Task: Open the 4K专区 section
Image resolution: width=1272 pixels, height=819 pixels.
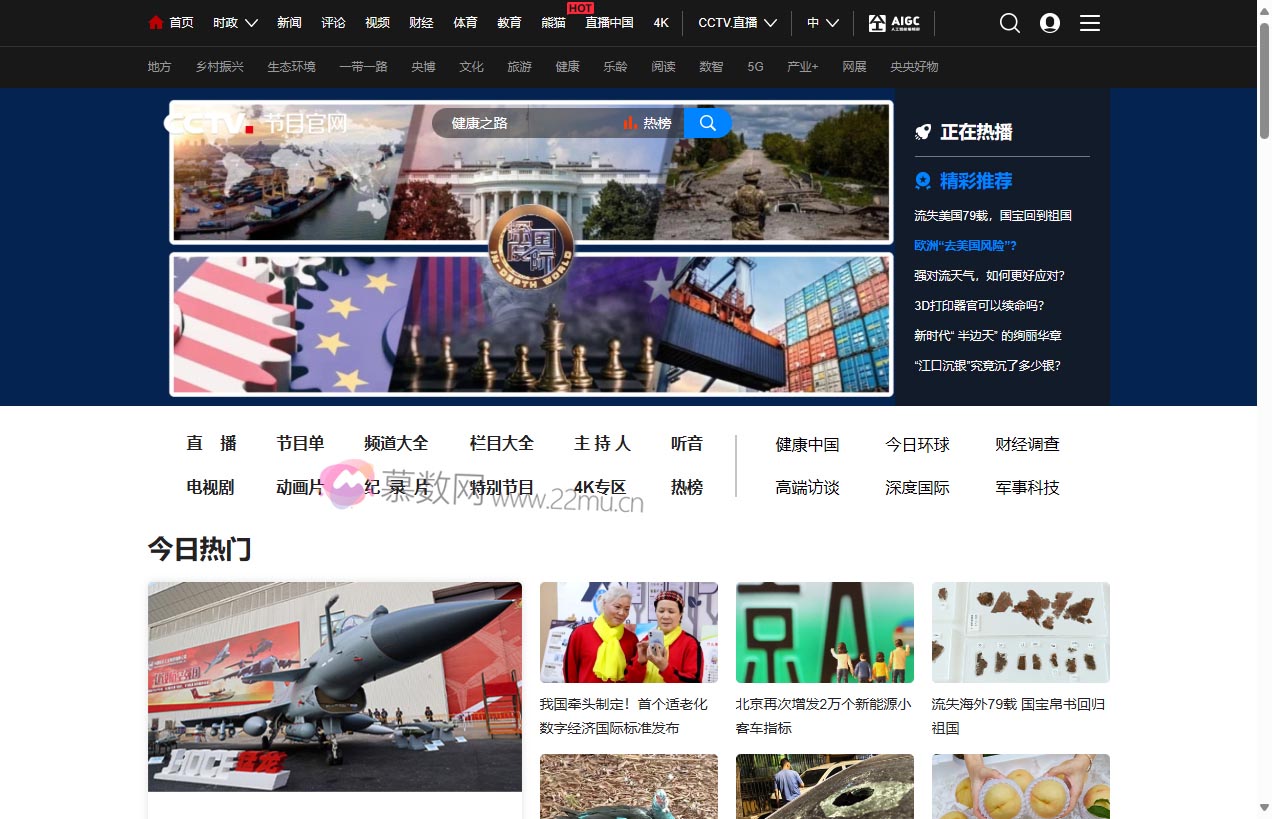Action: click(601, 488)
